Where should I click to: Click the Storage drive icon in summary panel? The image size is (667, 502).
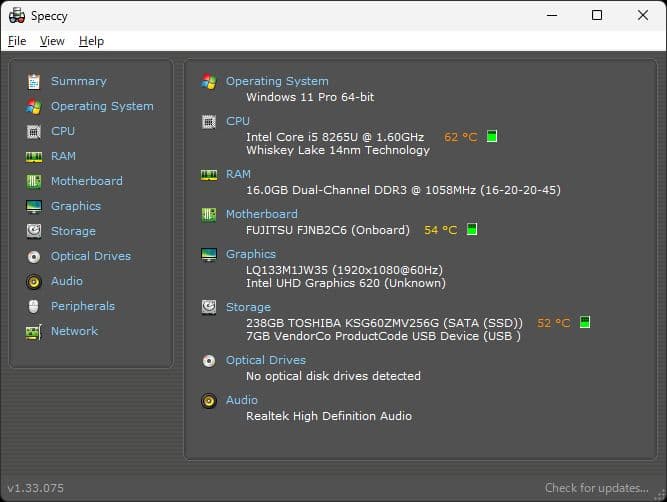coord(209,307)
